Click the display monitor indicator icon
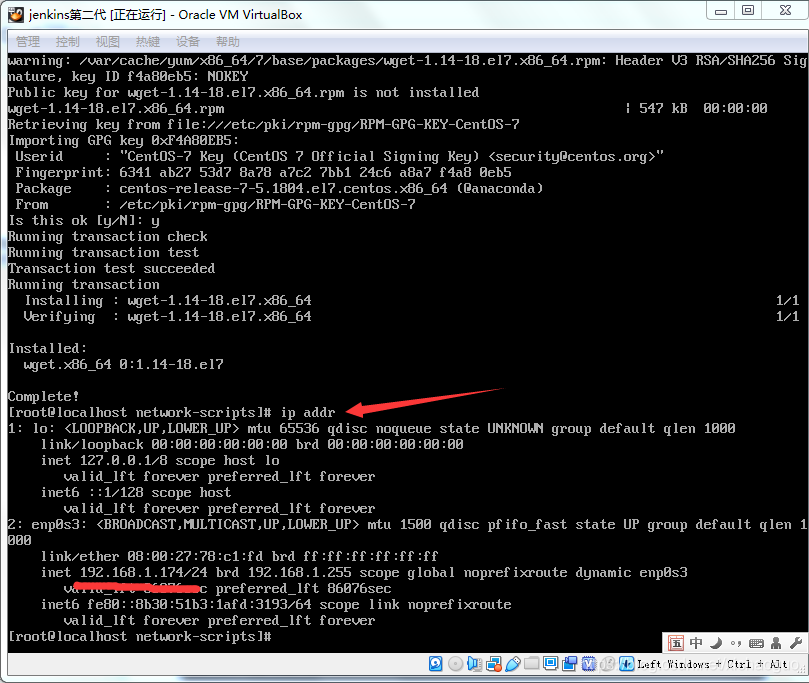The height and width of the screenshot is (683, 809). click(x=551, y=663)
